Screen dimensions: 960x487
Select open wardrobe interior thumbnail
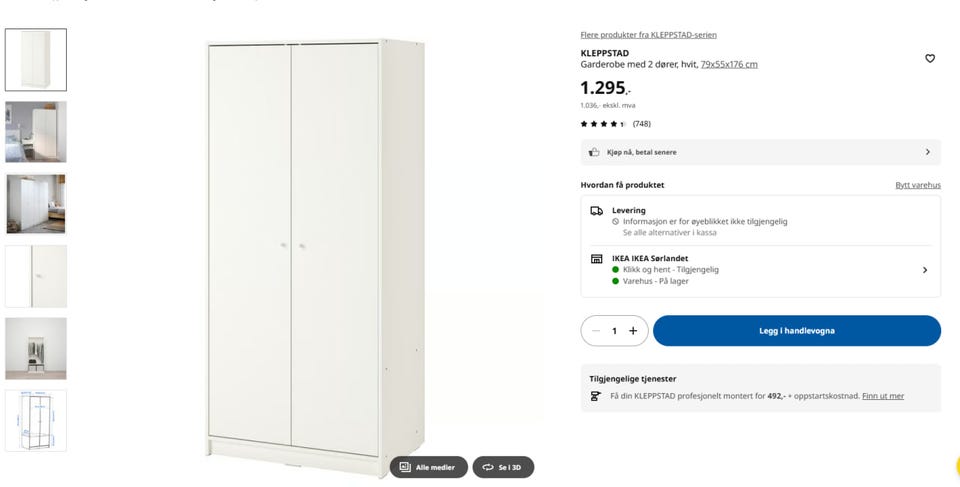(x=36, y=349)
